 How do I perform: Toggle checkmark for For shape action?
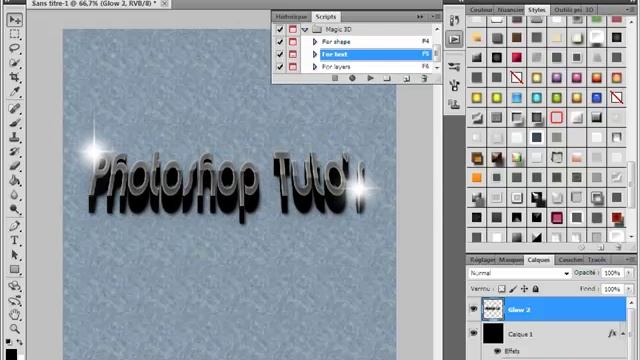[x=280, y=42]
